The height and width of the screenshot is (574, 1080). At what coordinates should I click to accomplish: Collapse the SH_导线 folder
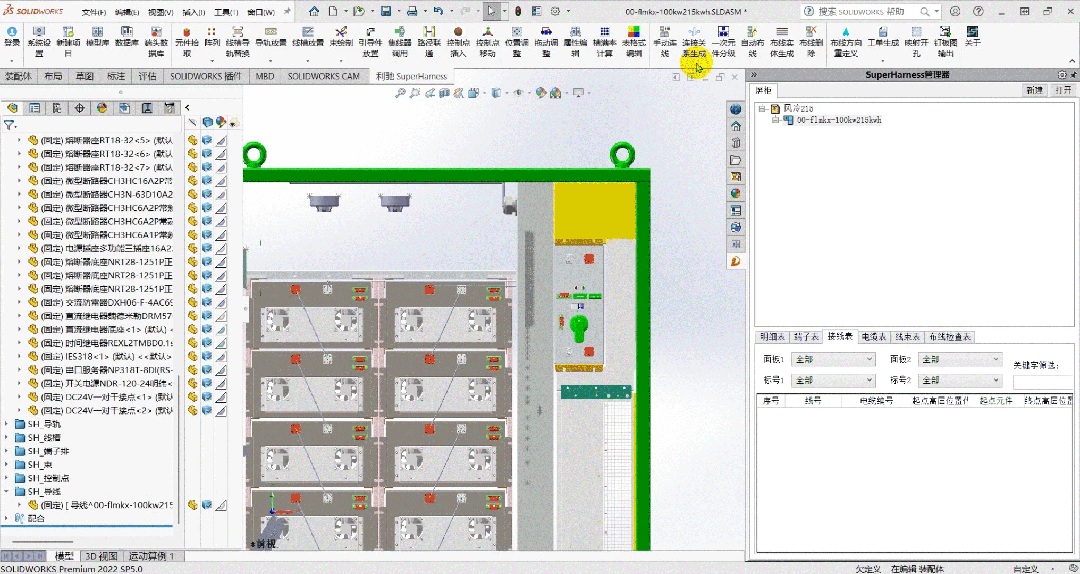coord(7,491)
